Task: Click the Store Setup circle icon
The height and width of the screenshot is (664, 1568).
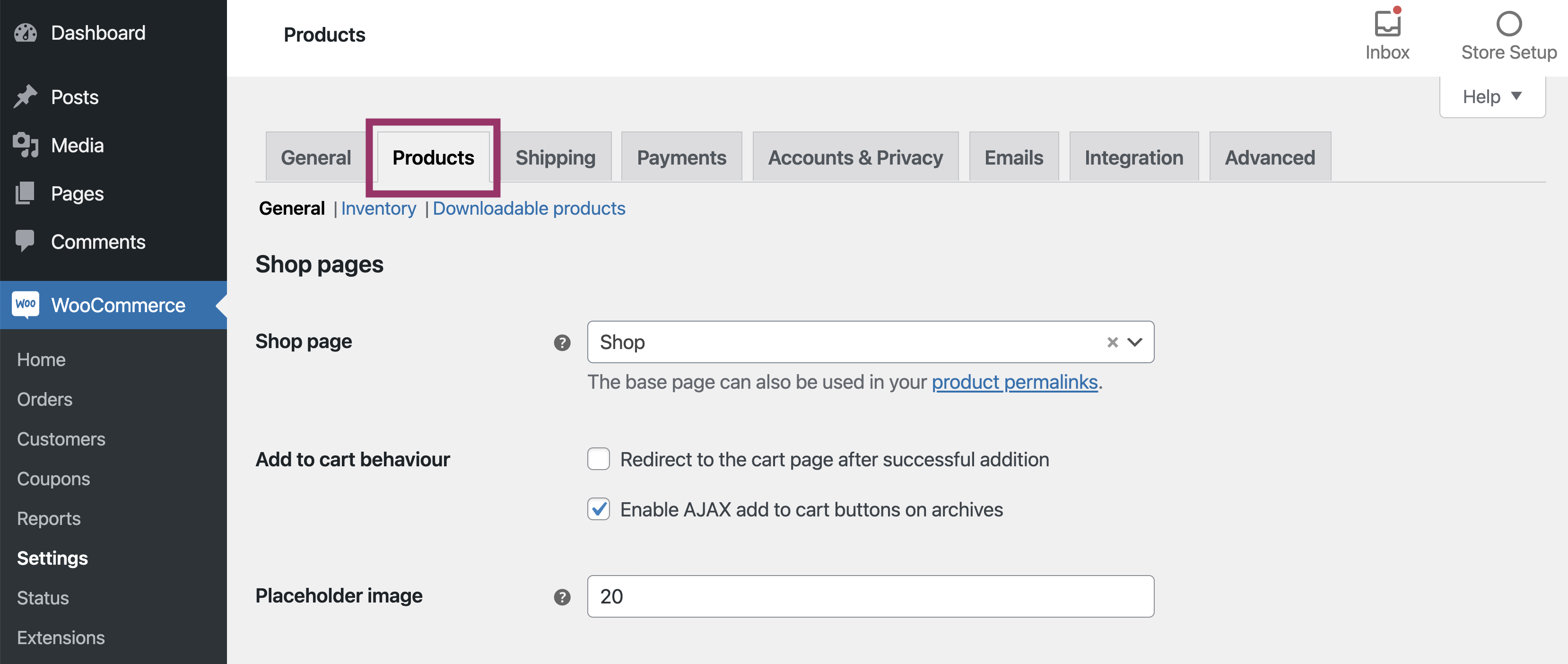Action: 1508,24
